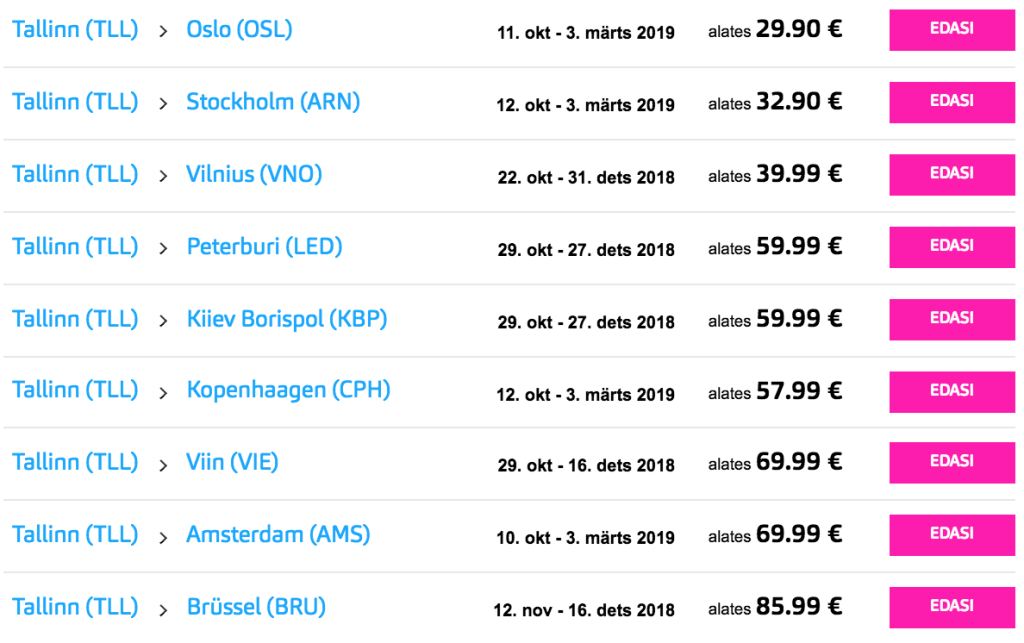Click EDASI on the Amsterdam row
The image size is (1024, 643).
pyautogui.click(x=951, y=535)
